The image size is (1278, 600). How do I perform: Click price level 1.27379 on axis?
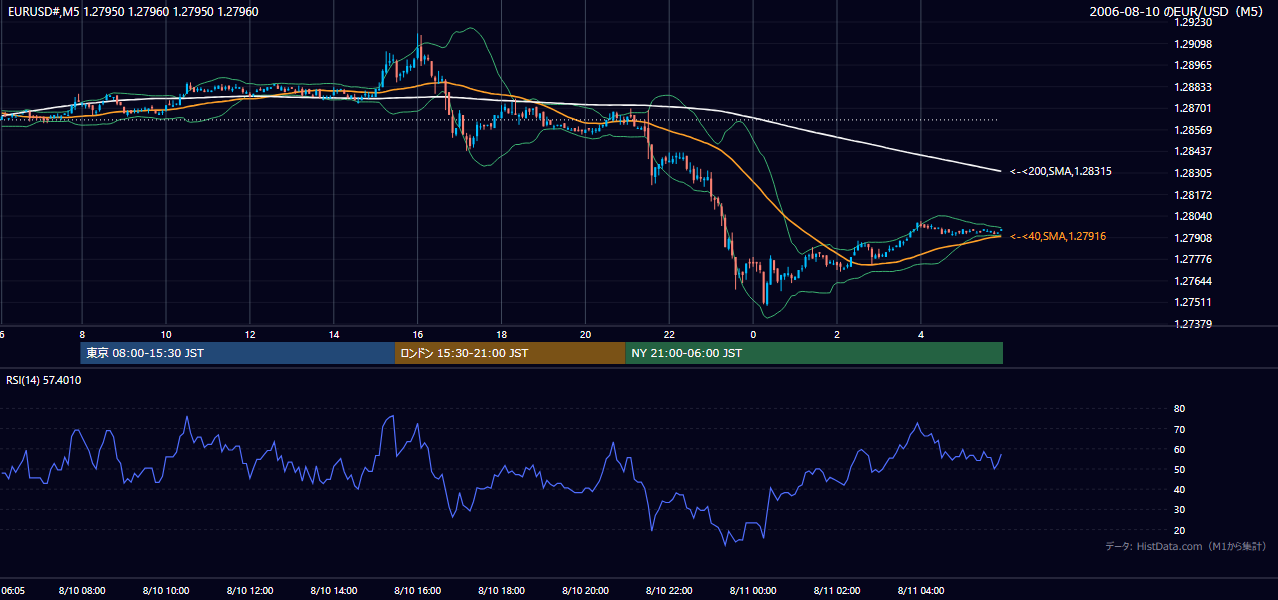(1194, 324)
